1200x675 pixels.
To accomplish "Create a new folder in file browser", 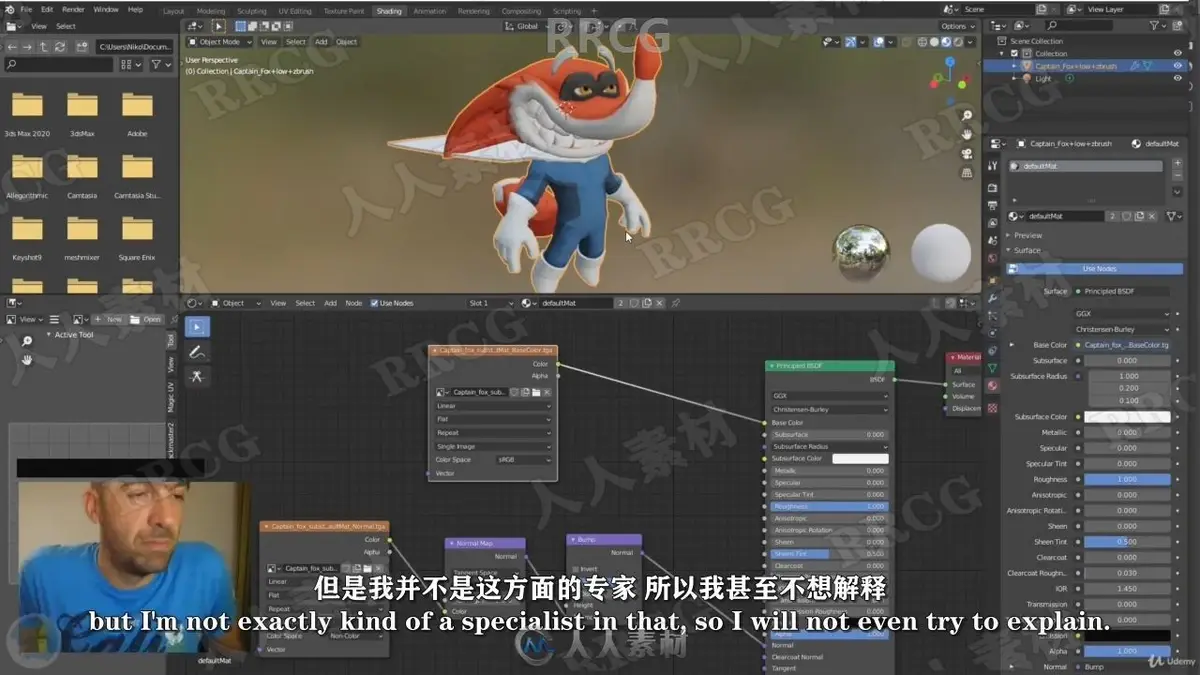I will click(x=81, y=46).
